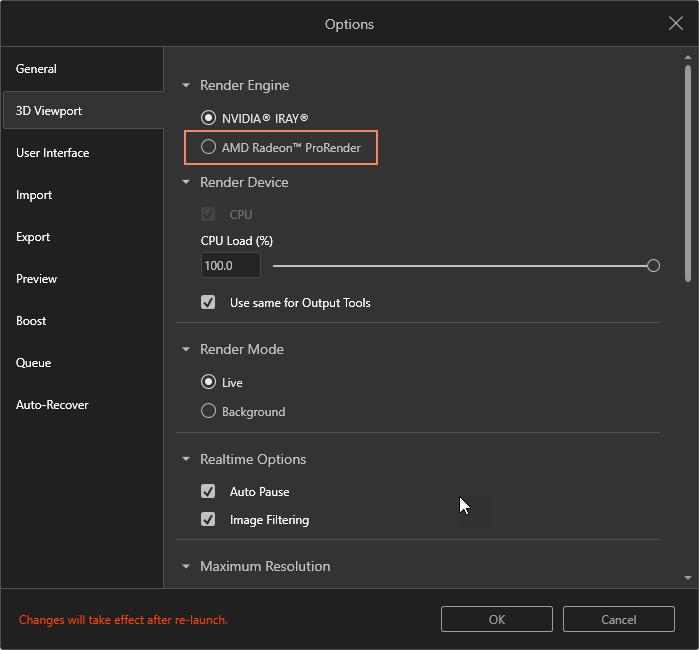This screenshot has height=650, width=699.
Task: Collapse the Render Engine section
Action: click(x=186, y=85)
